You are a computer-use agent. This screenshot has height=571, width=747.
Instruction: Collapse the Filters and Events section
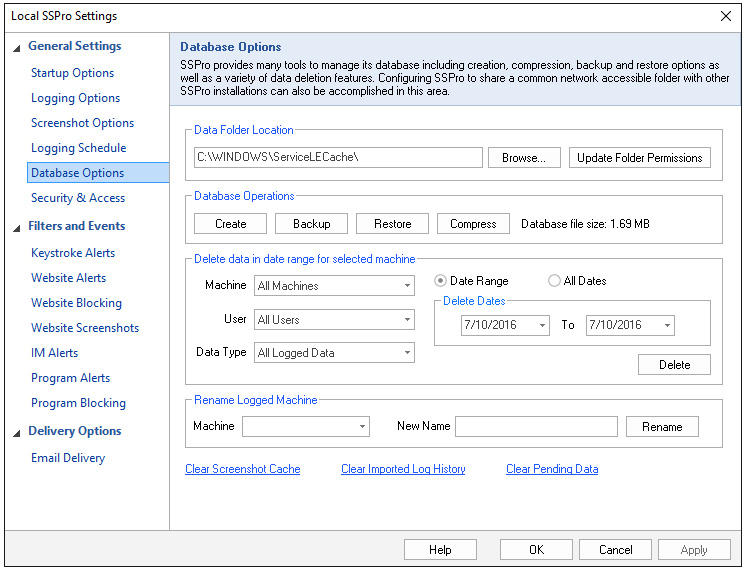click(x=17, y=228)
